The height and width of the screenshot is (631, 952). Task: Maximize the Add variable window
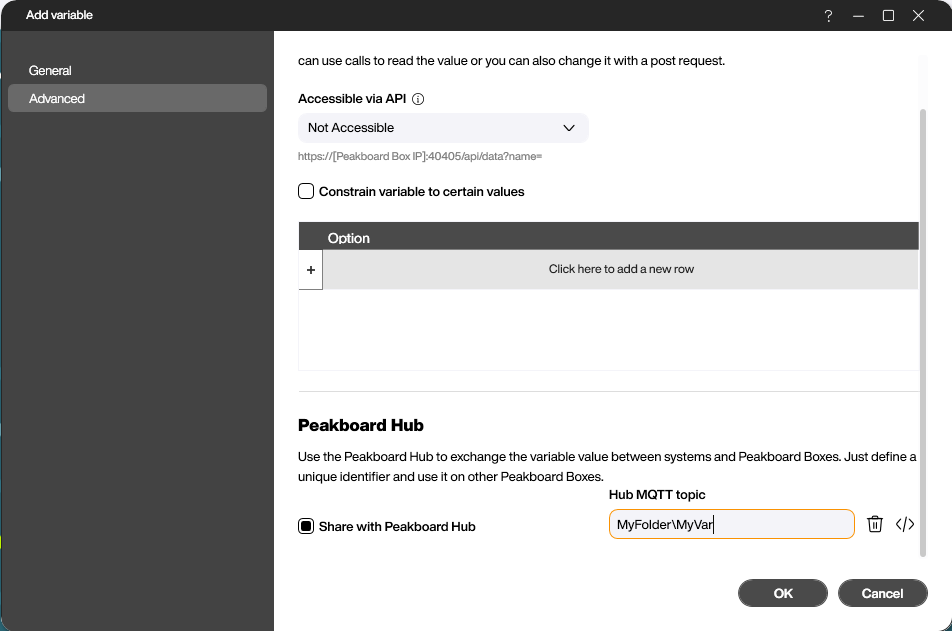[888, 16]
